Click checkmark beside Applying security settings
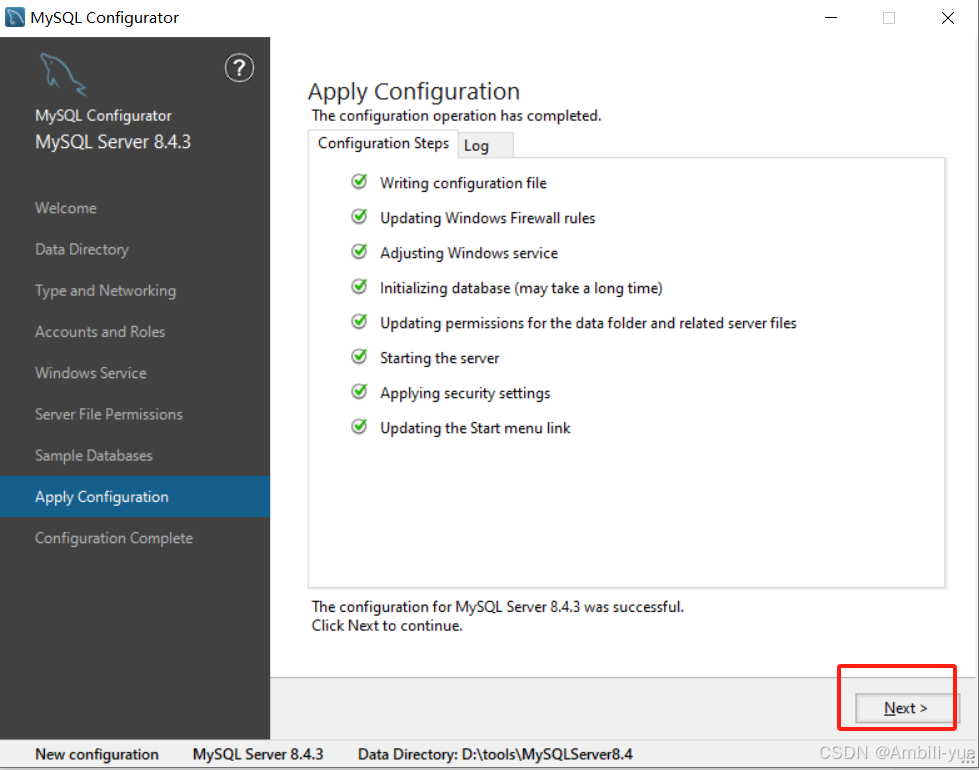Image resolution: width=979 pixels, height=770 pixels. (x=359, y=392)
